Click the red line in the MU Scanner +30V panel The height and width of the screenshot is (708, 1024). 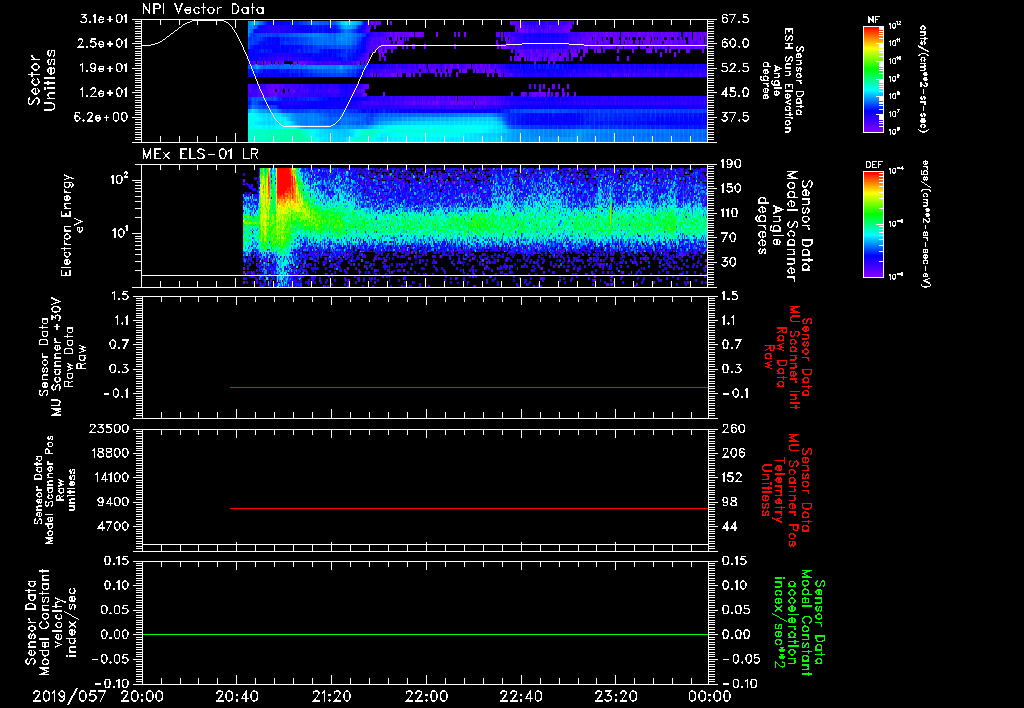coord(469,387)
